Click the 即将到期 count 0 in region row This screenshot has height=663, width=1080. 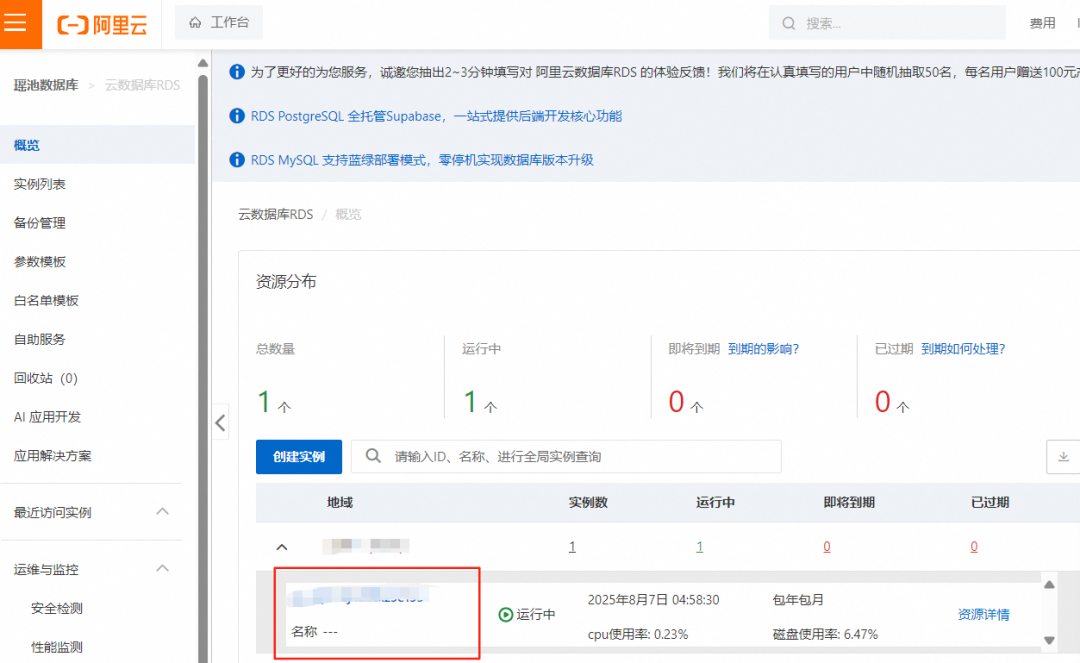pyautogui.click(x=827, y=547)
